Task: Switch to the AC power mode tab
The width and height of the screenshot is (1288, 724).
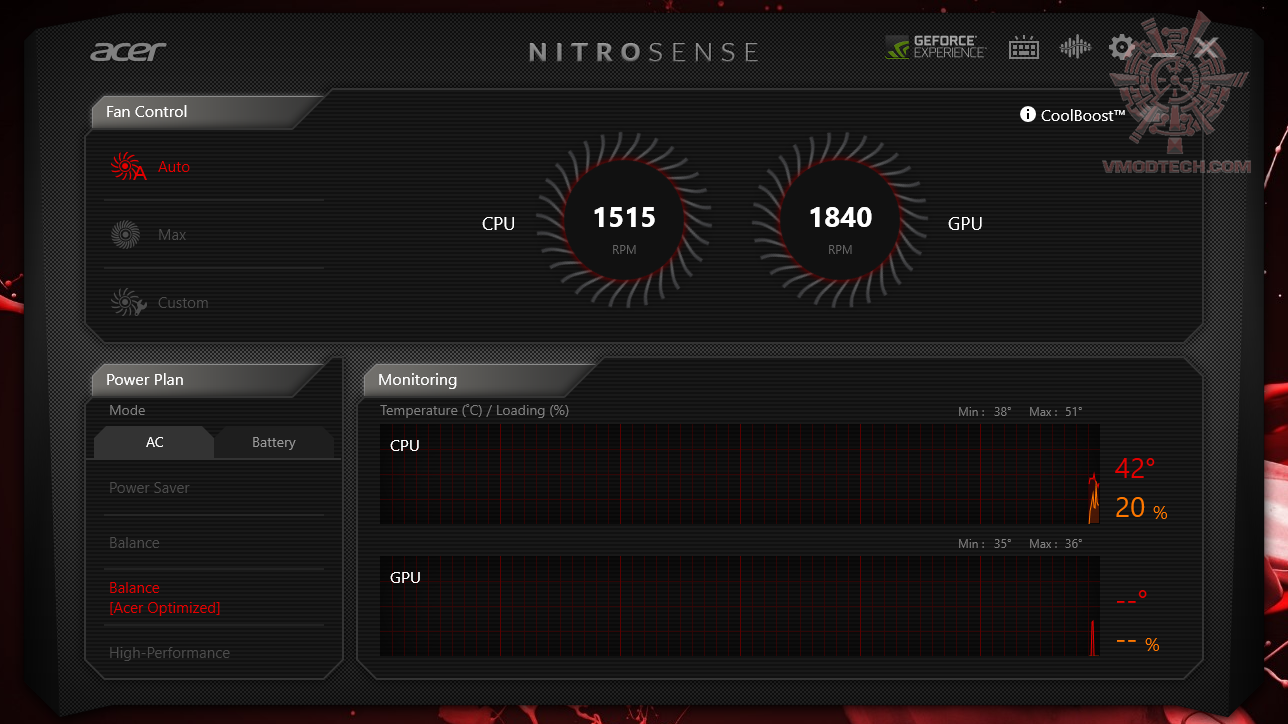Action: 154,442
